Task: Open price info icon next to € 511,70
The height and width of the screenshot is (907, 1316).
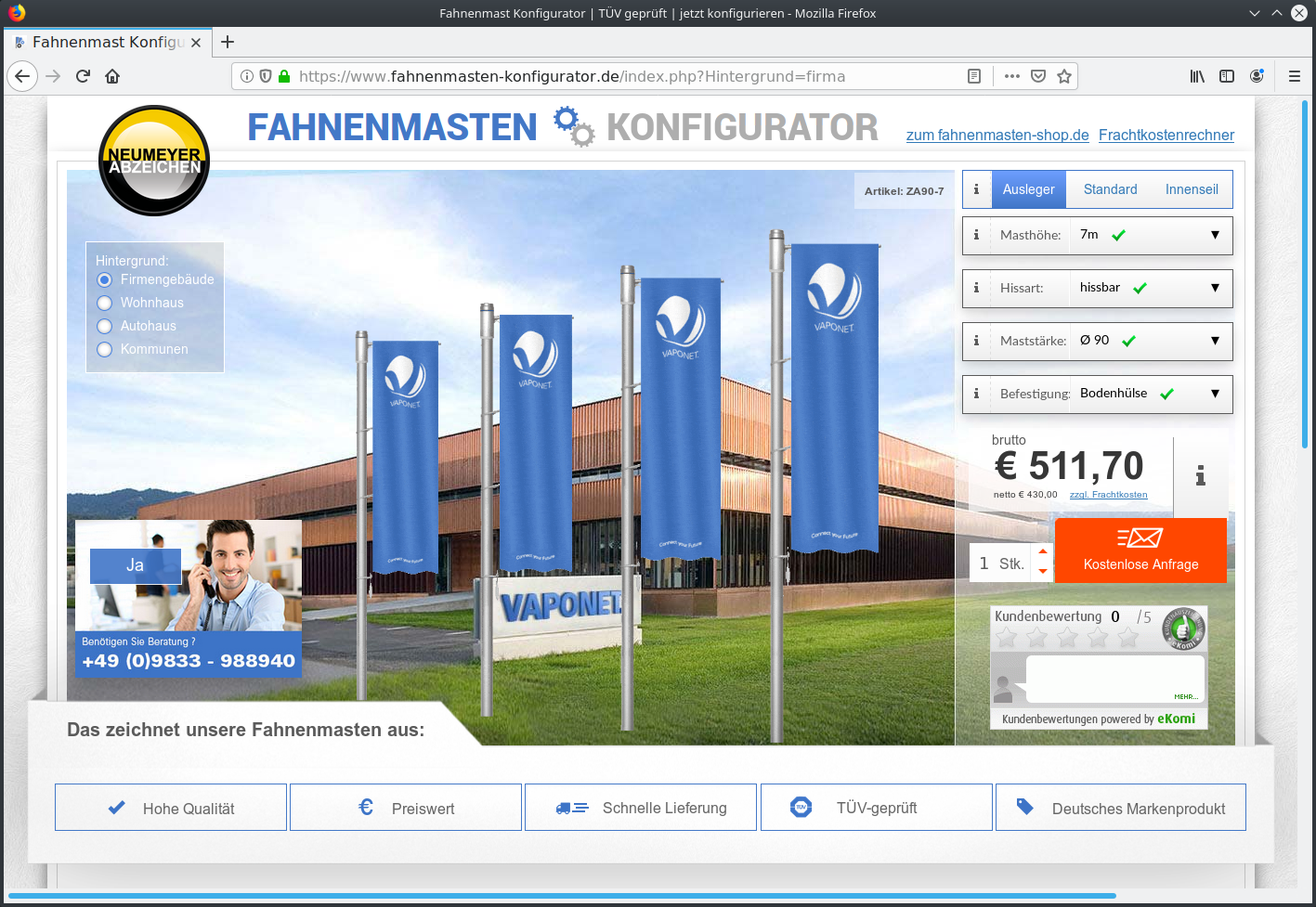Action: [x=1201, y=476]
